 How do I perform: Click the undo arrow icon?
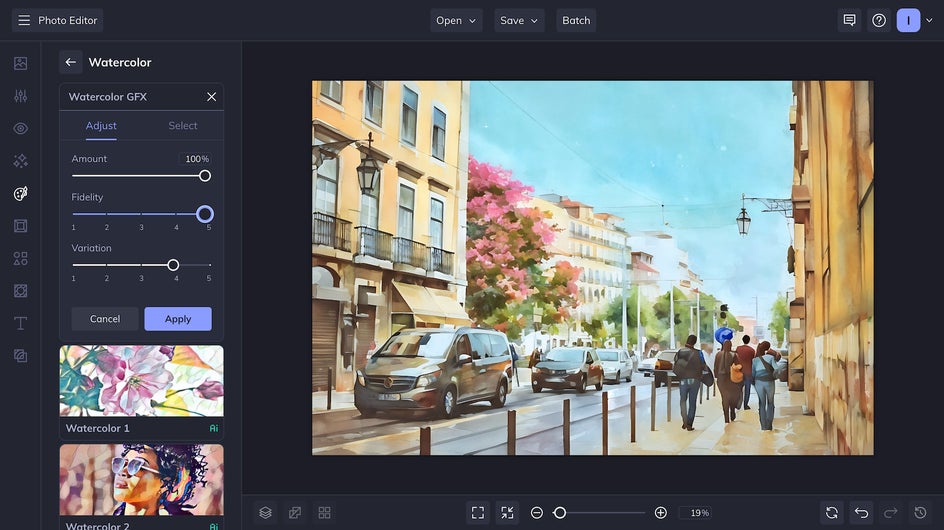861,512
